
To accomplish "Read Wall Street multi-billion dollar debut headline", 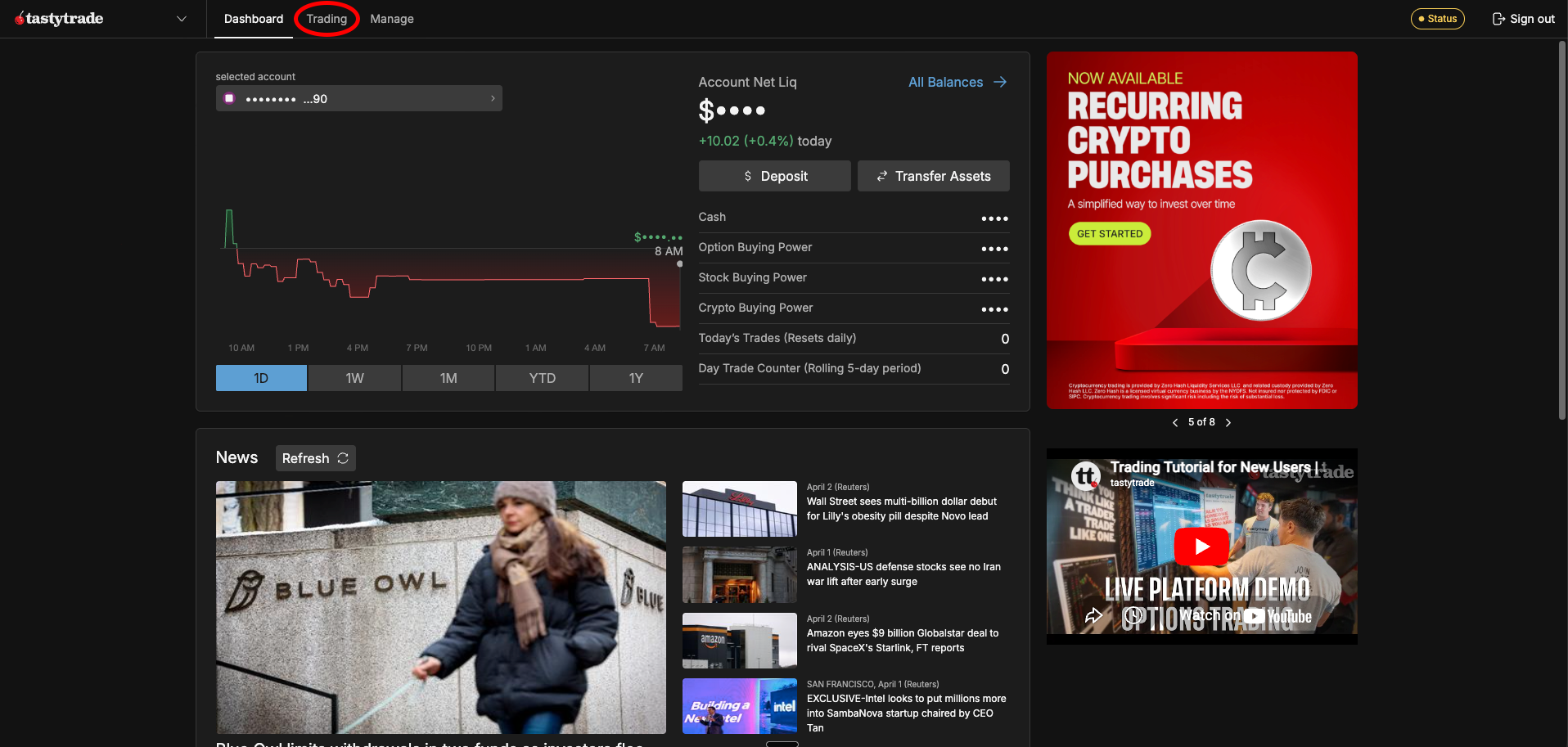I will (x=901, y=509).
